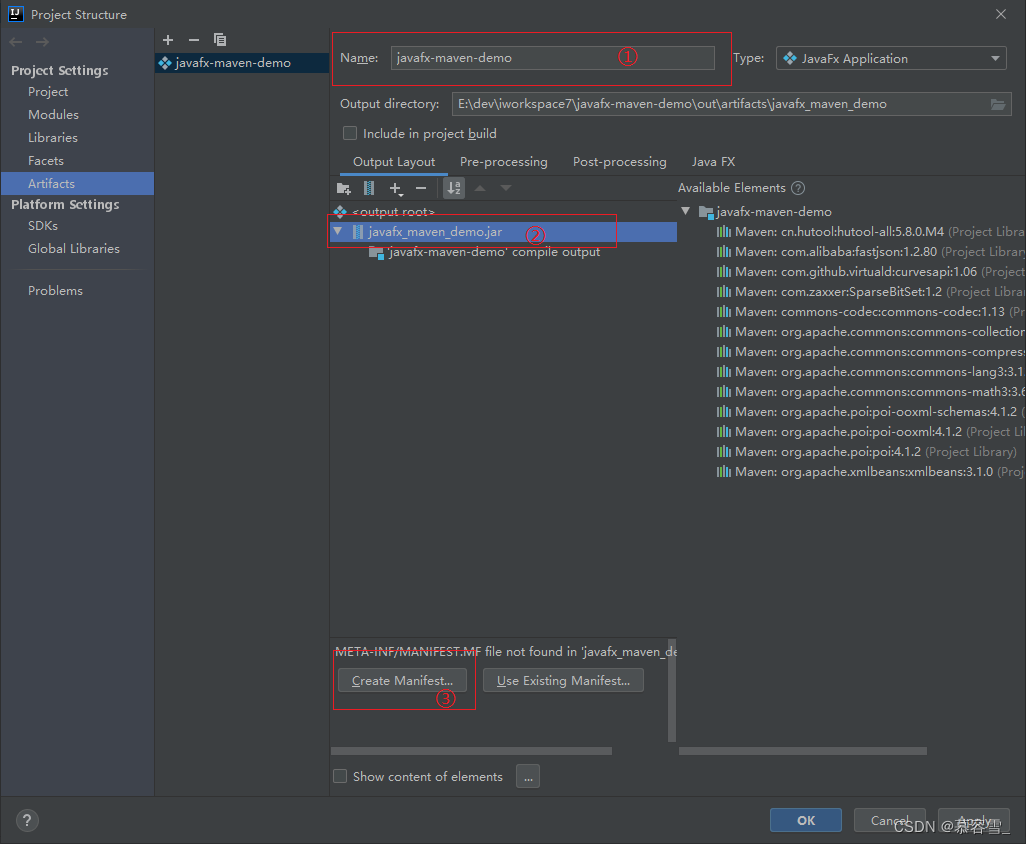Viewport: 1026px width, 844px height.
Task: Click Use Existing Manifest button
Action: click(x=563, y=680)
